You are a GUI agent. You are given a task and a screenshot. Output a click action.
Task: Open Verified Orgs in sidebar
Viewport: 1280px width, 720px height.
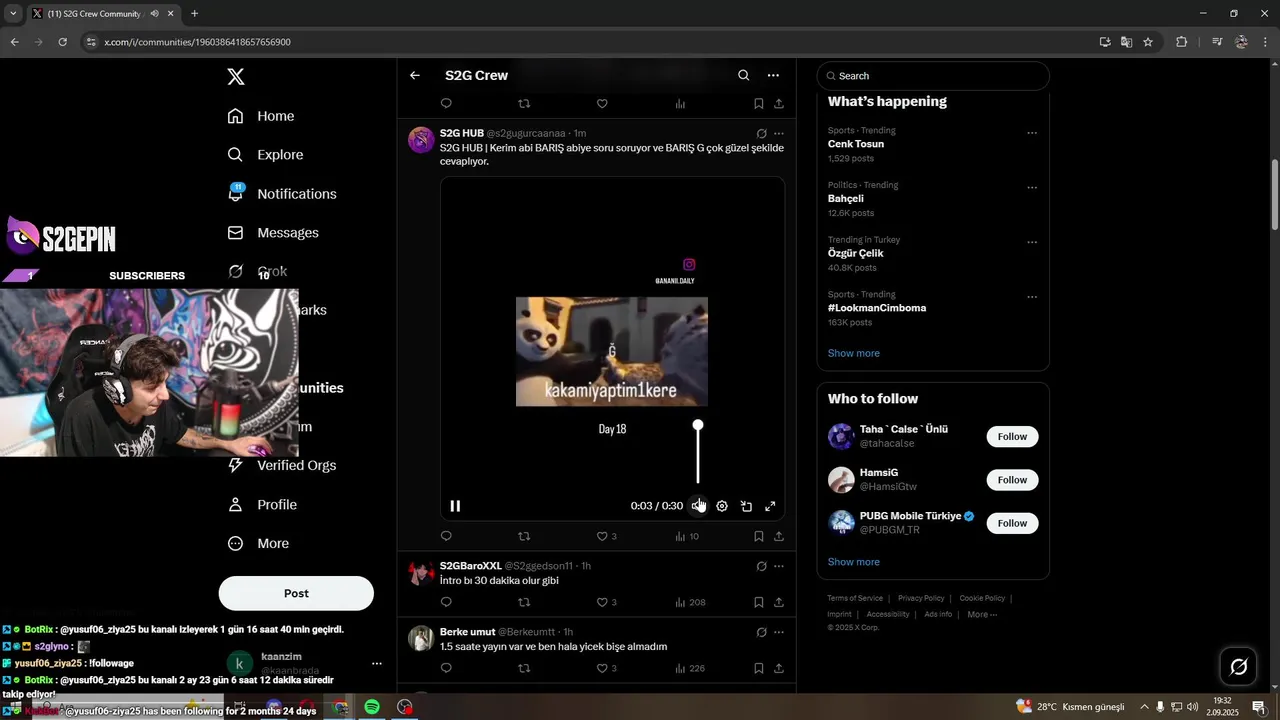pos(282,465)
